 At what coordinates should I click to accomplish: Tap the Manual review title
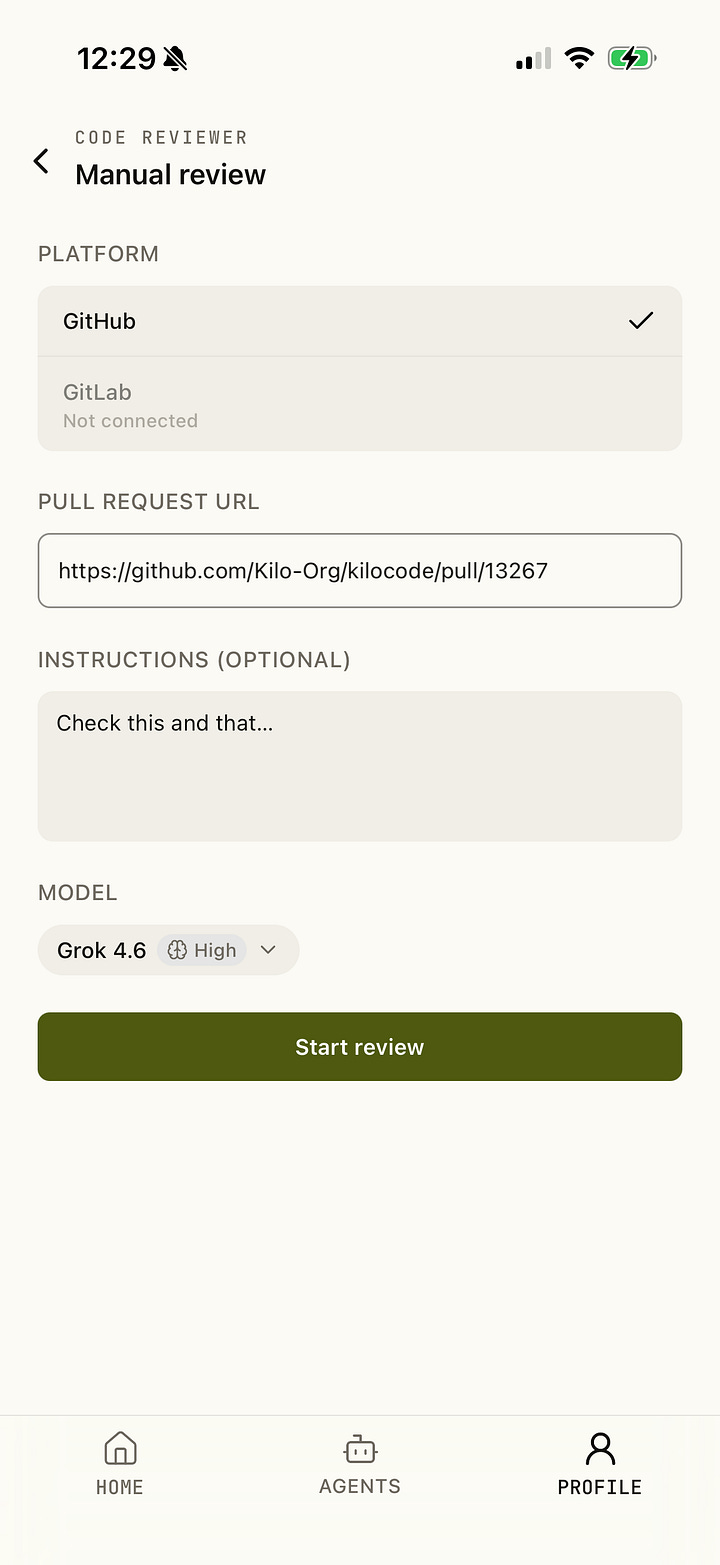point(171,174)
